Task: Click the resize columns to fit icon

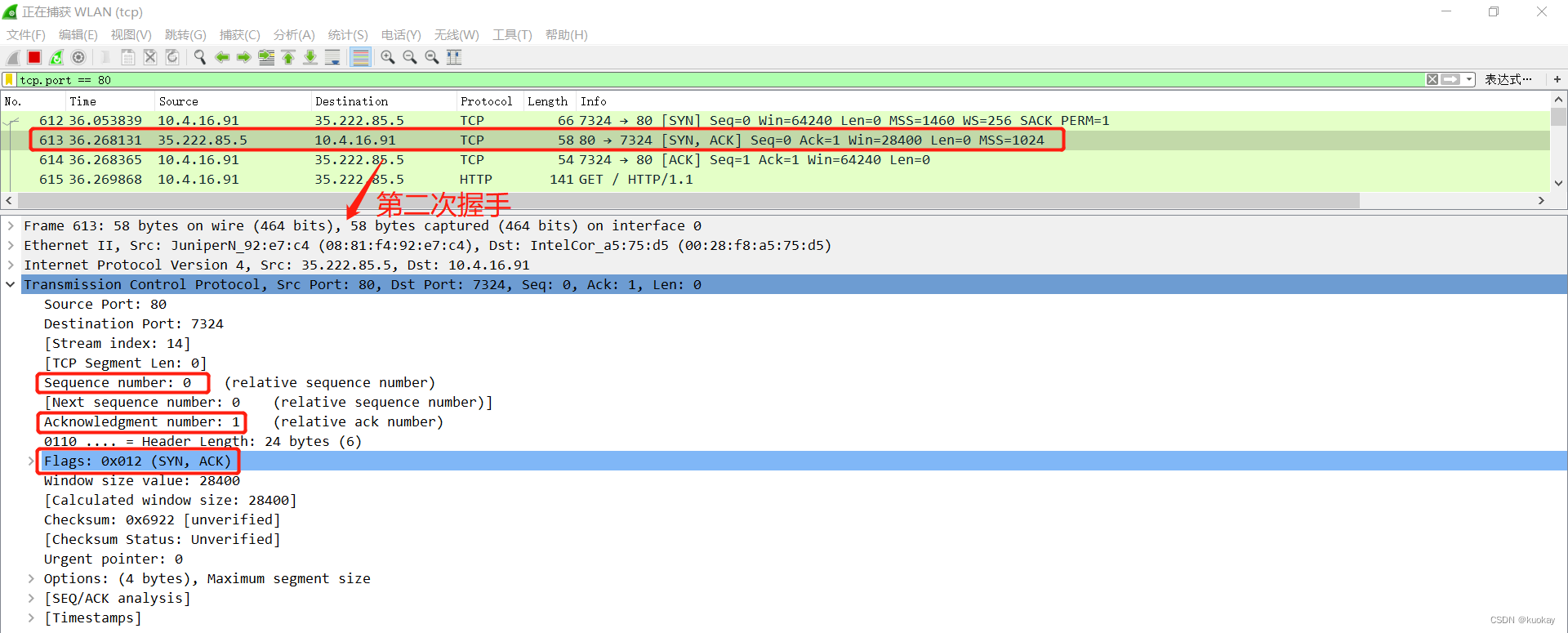Action: coord(454,57)
